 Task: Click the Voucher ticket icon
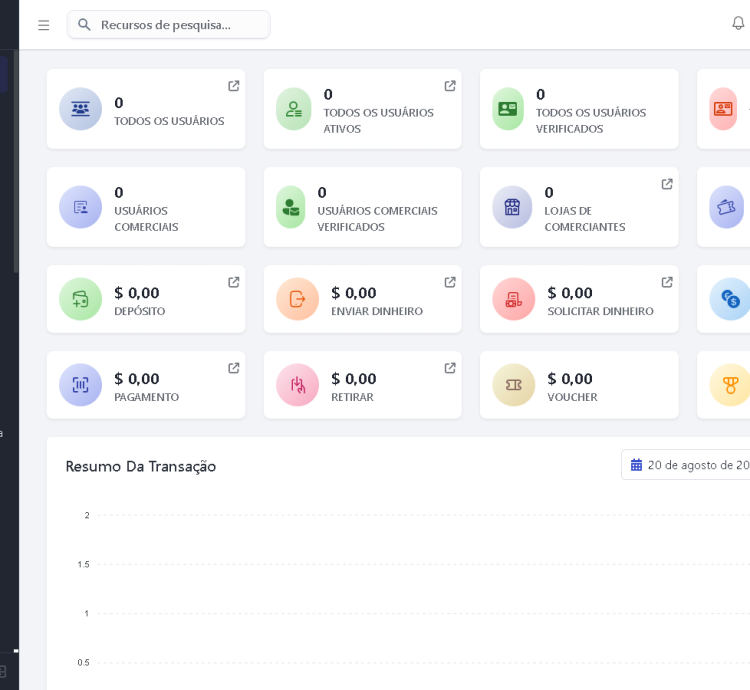(514, 385)
